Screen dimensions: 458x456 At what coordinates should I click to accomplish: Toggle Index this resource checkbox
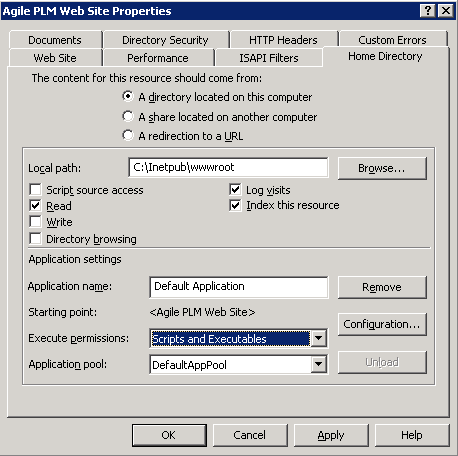click(235, 205)
